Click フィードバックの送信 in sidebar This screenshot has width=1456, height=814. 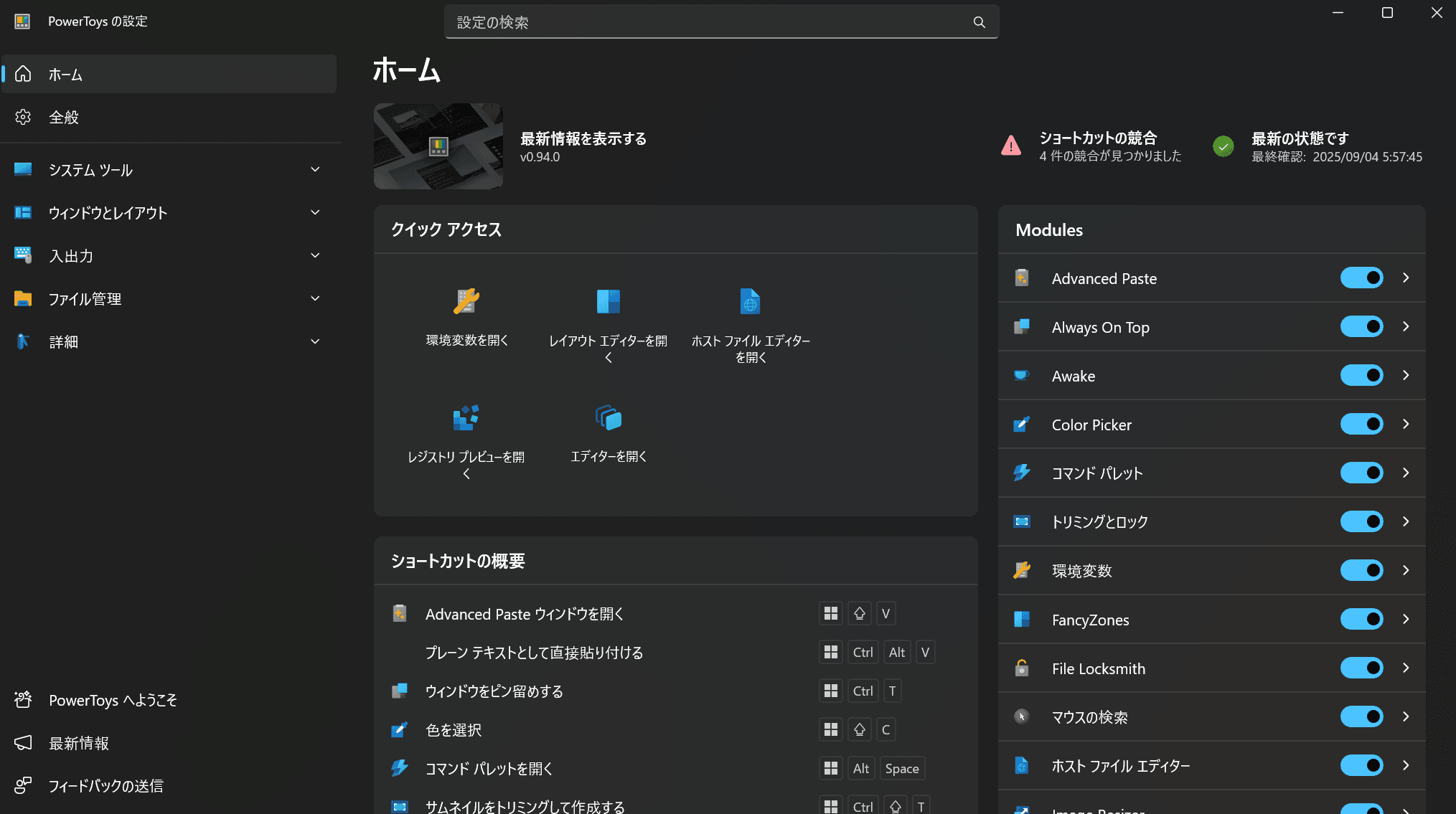[x=105, y=787]
